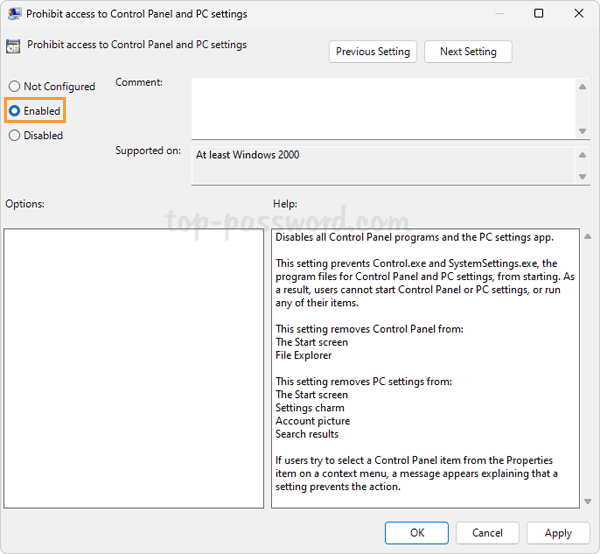Screen dimensions: 600x554
Task: Click the setting icon beside the policy heading
Action: 14,46
